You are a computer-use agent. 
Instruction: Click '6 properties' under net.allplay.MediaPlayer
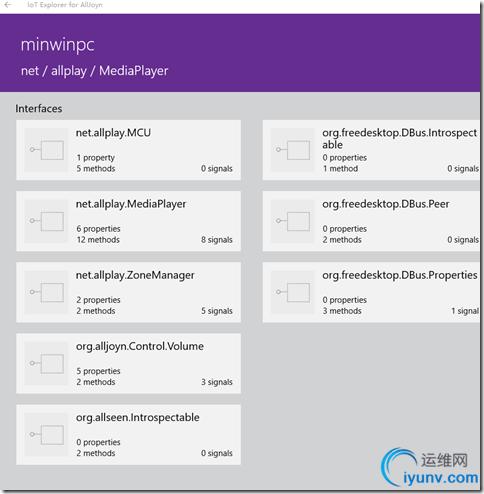tap(98, 229)
